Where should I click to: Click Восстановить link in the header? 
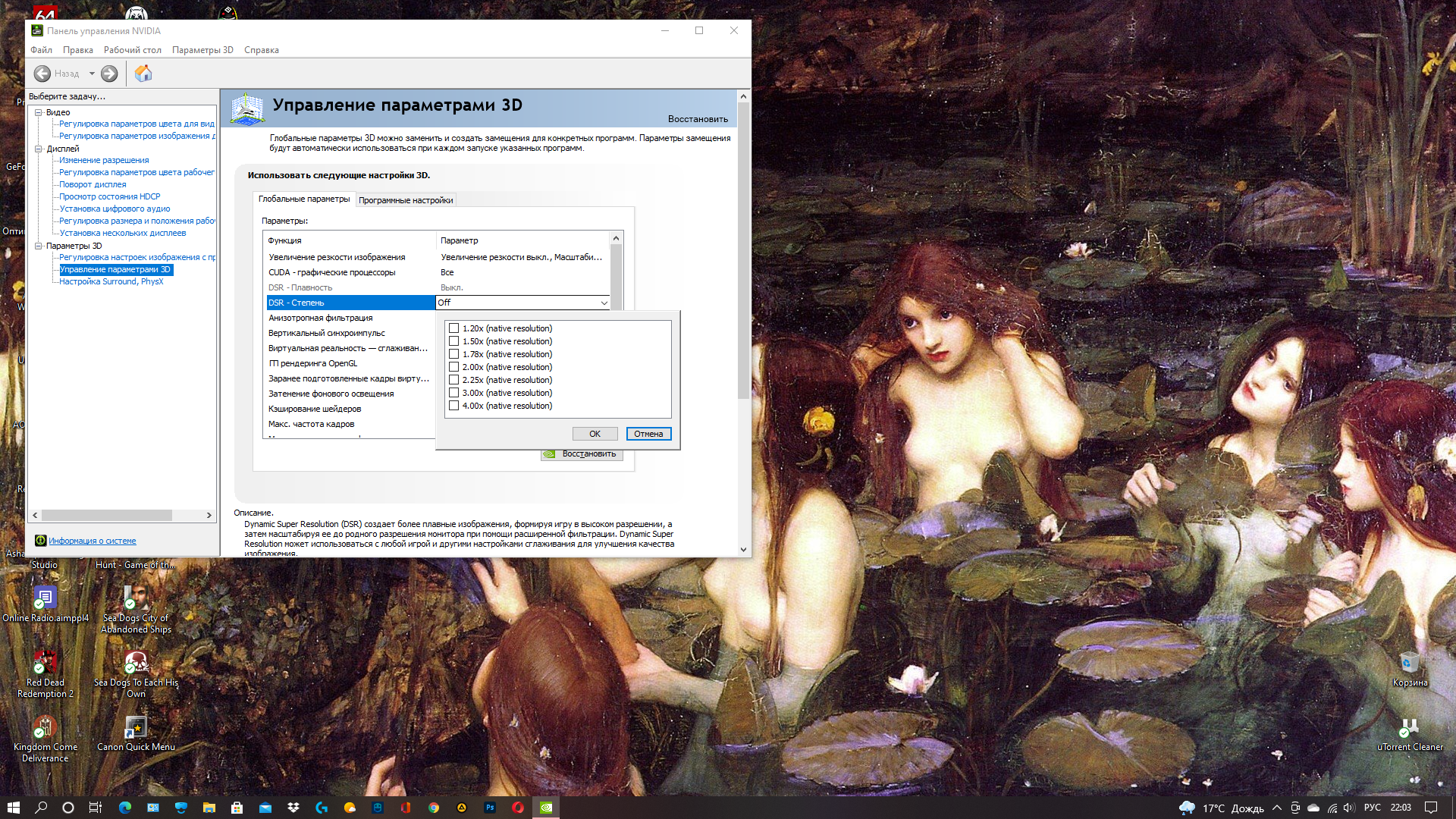(698, 119)
